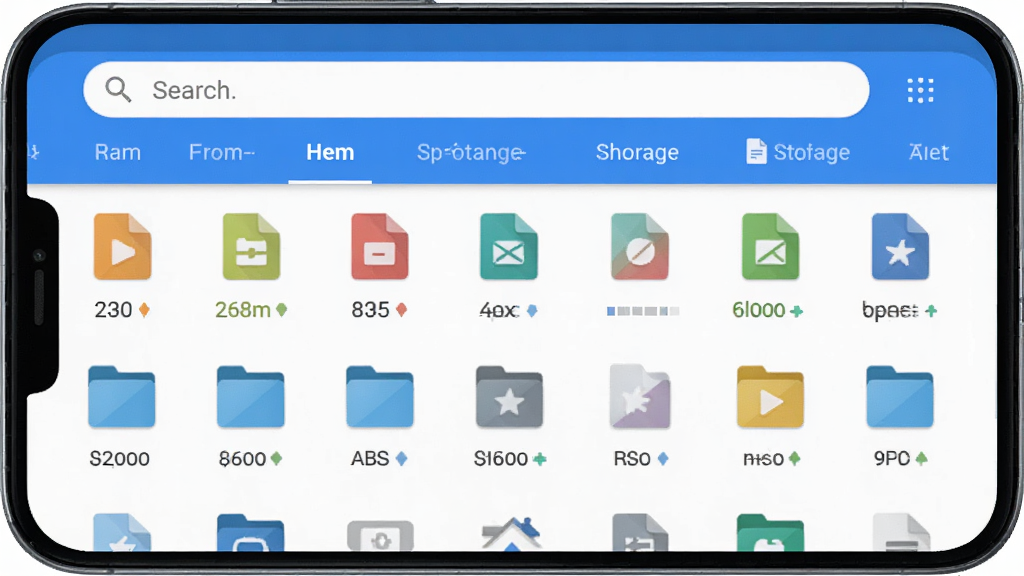This screenshot has width=1024, height=576.
Task: Open the teal mail file labeled 4ox
Action: [509, 247]
